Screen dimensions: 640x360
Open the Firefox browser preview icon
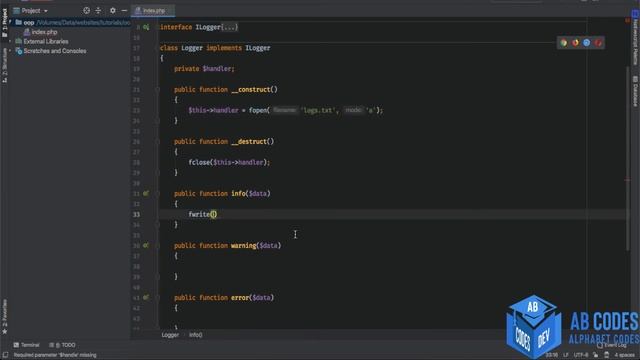point(575,43)
